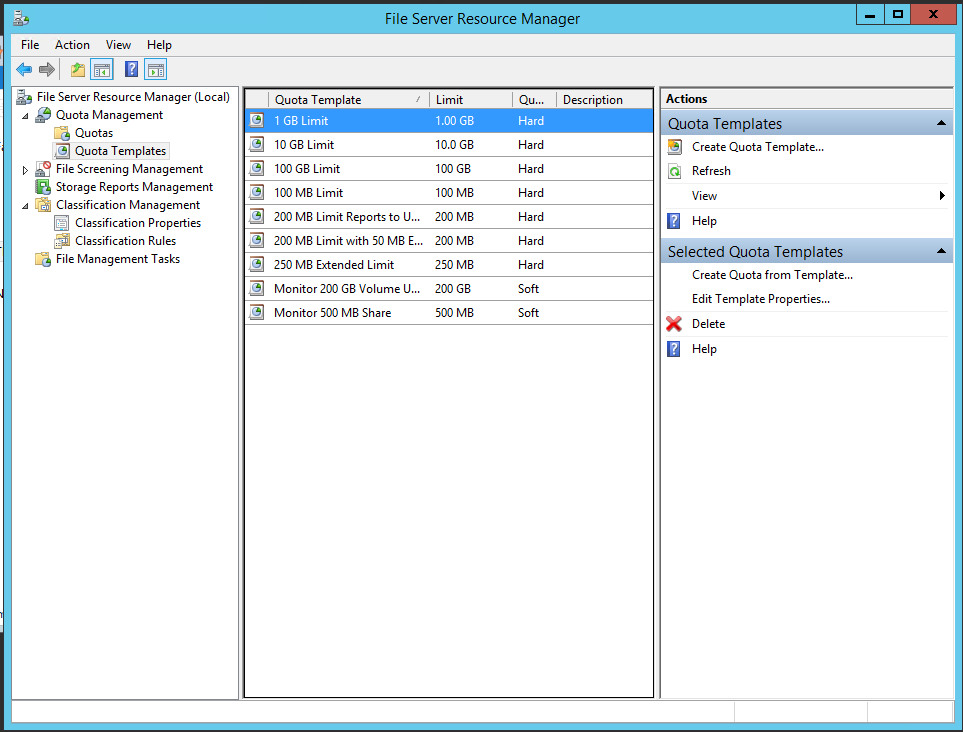Image resolution: width=963 pixels, height=732 pixels.
Task: Select the Quotas tree item
Action: 93,133
